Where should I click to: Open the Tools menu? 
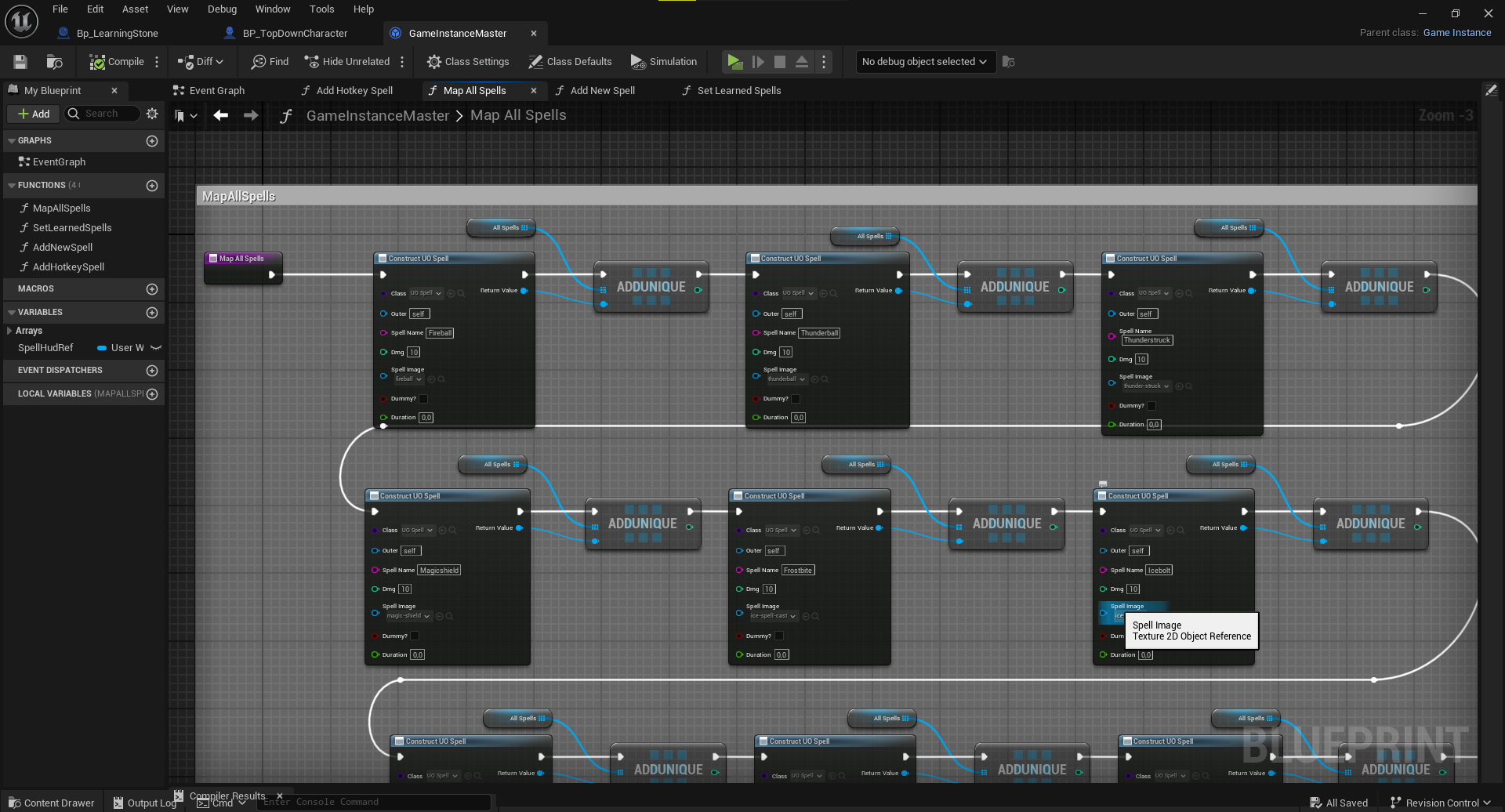point(321,9)
